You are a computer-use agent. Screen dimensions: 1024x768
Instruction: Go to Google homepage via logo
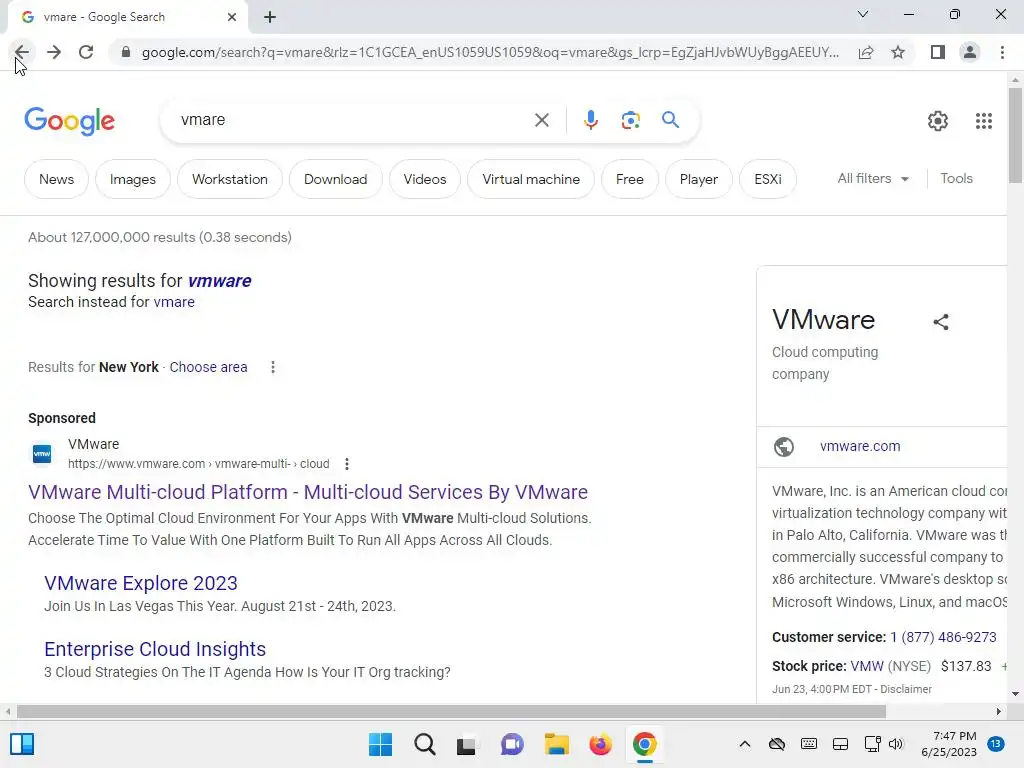(69, 121)
